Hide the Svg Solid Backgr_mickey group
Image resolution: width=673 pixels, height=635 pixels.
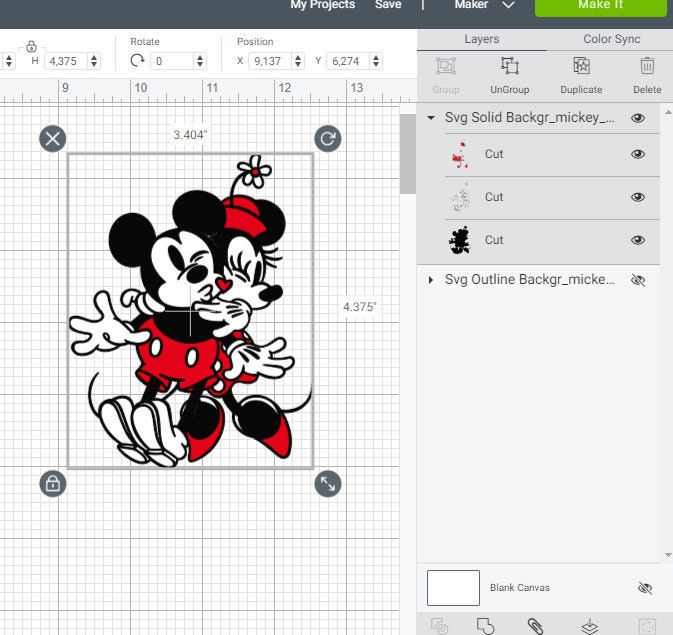pyautogui.click(x=638, y=118)
